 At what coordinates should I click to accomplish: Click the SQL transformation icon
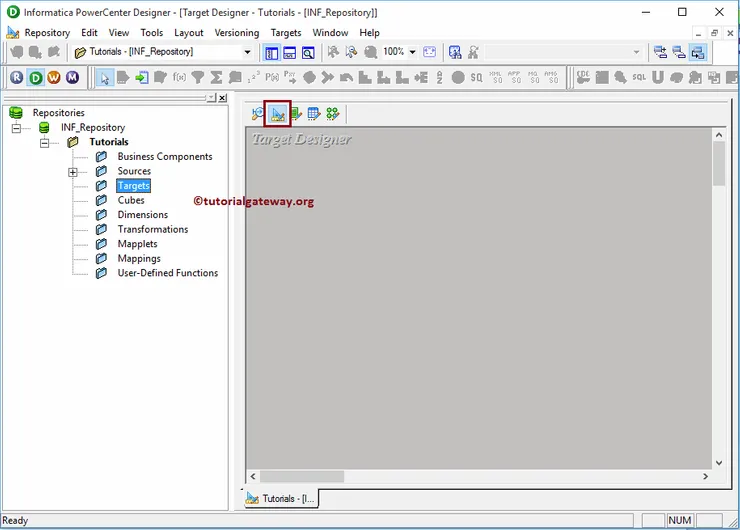coord(639,77)
